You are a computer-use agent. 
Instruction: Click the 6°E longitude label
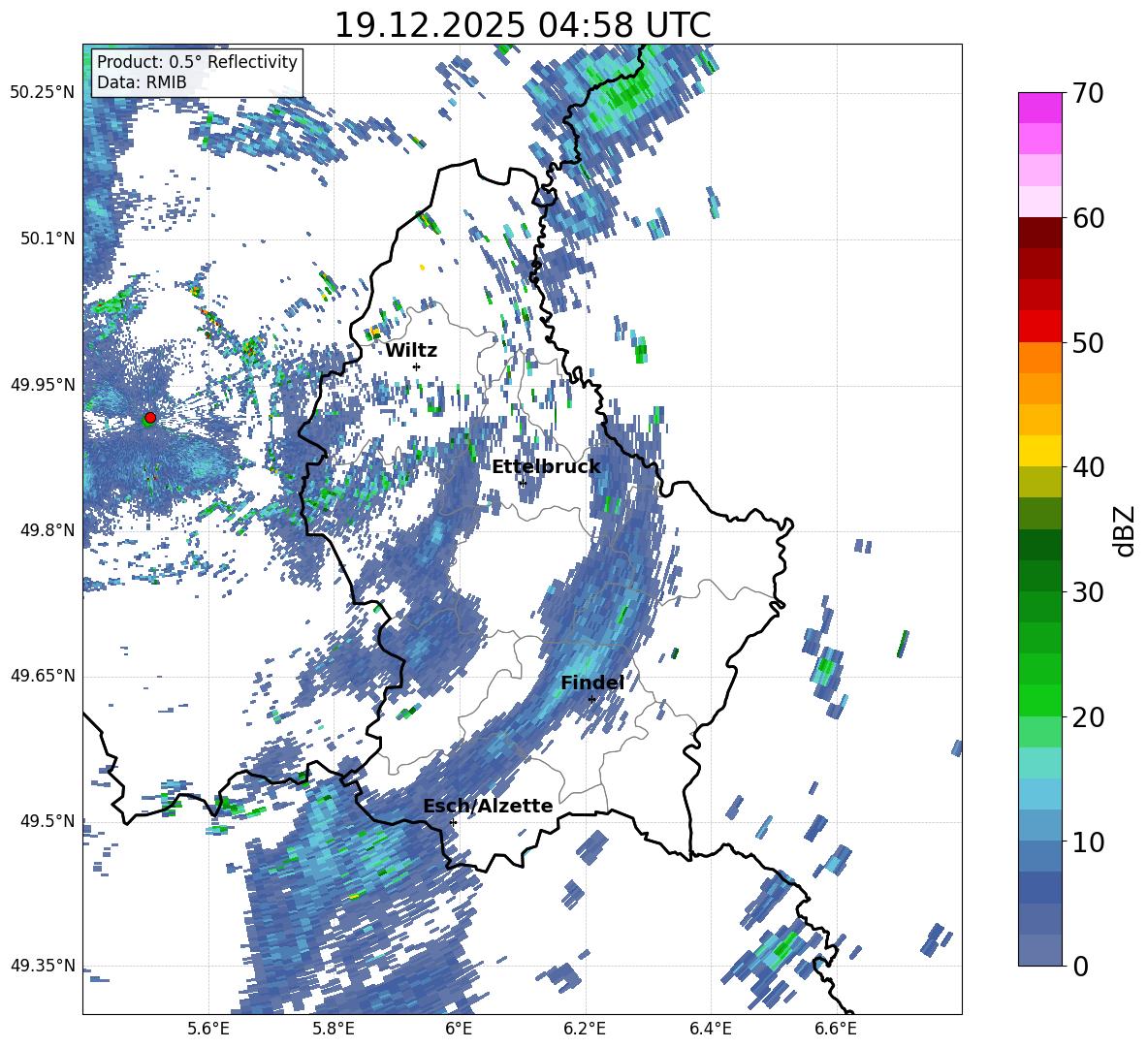(x=459, y=1030)
